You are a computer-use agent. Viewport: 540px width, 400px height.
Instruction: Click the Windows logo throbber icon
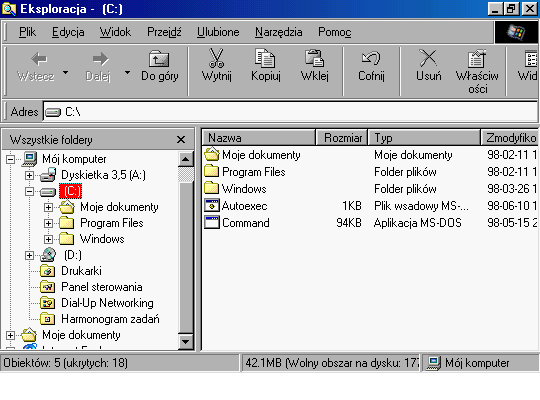click(x=516, y=32)
